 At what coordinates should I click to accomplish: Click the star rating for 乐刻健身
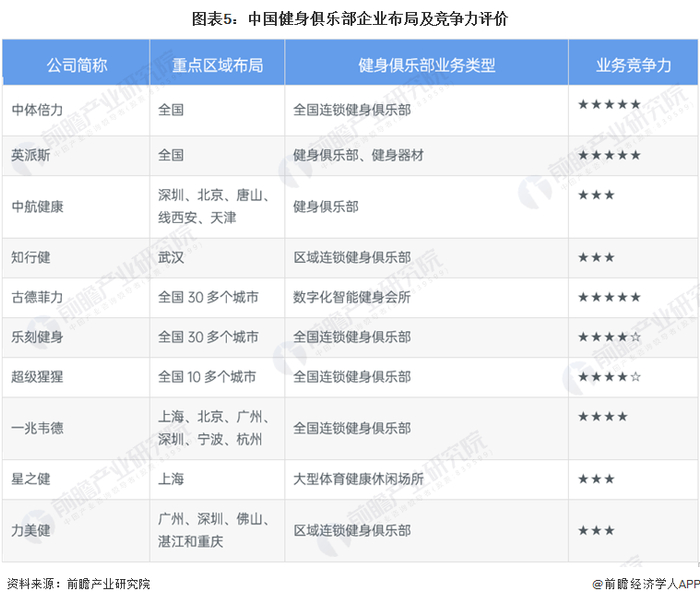coord(609,337)
